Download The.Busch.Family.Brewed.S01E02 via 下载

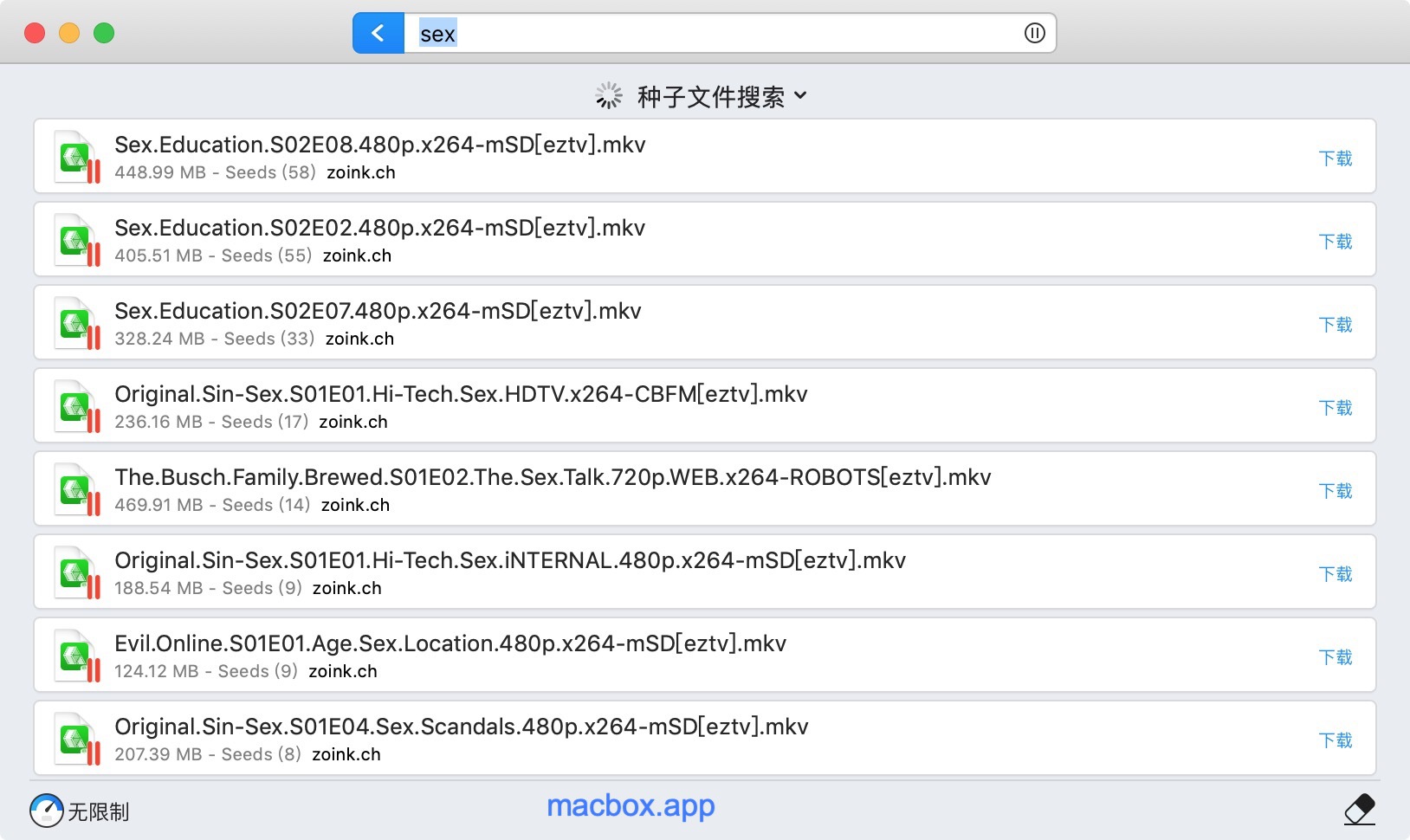[x=1336, y=491]
